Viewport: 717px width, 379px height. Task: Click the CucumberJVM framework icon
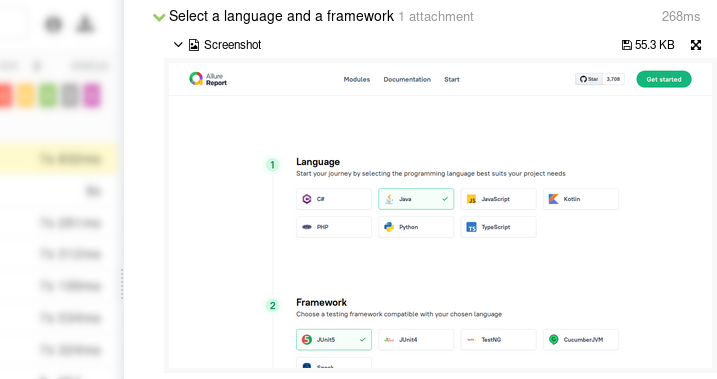tap(553, 340)
